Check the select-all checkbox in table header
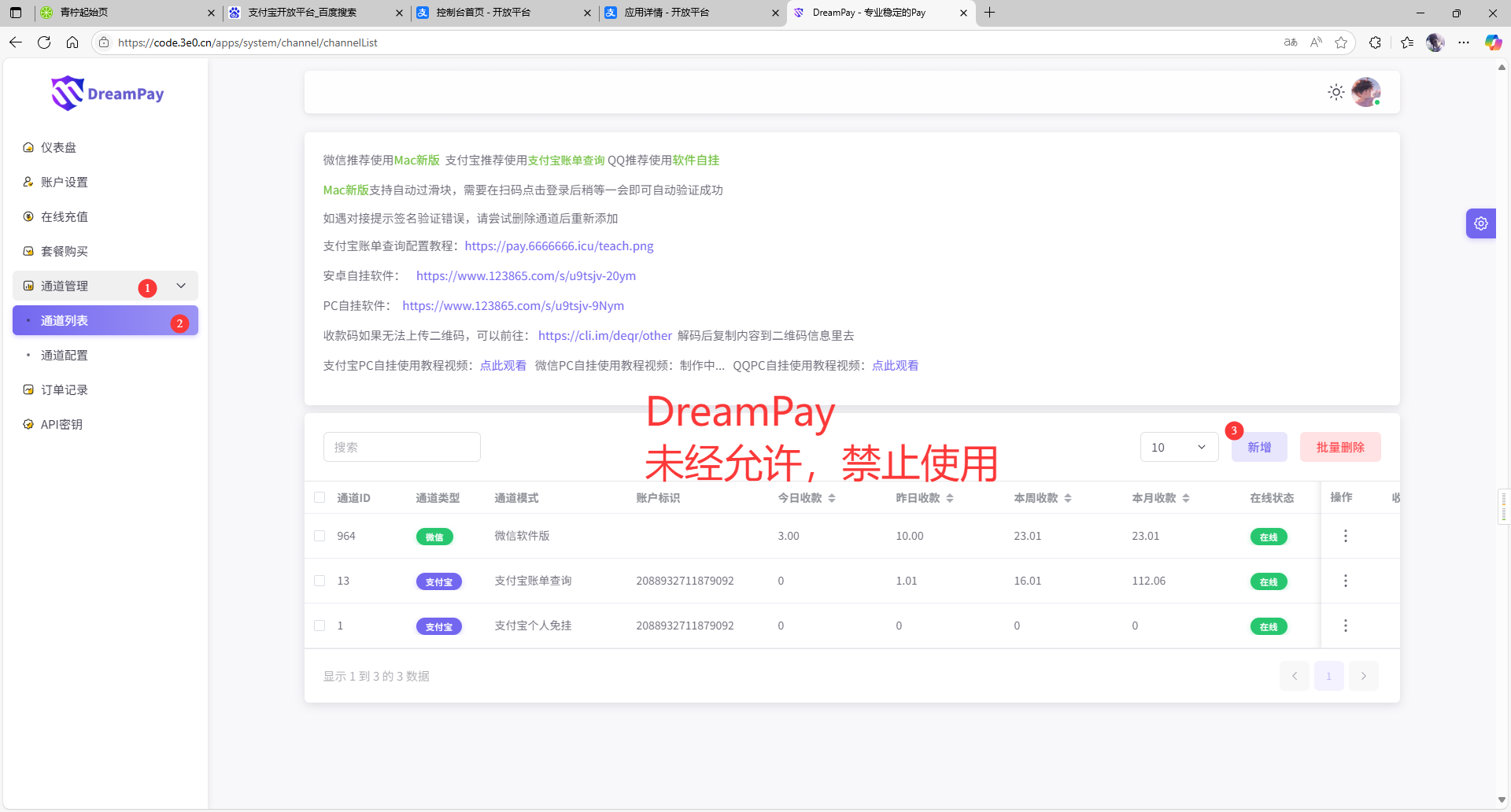1511x812 pixels. (x=320, y=497)
